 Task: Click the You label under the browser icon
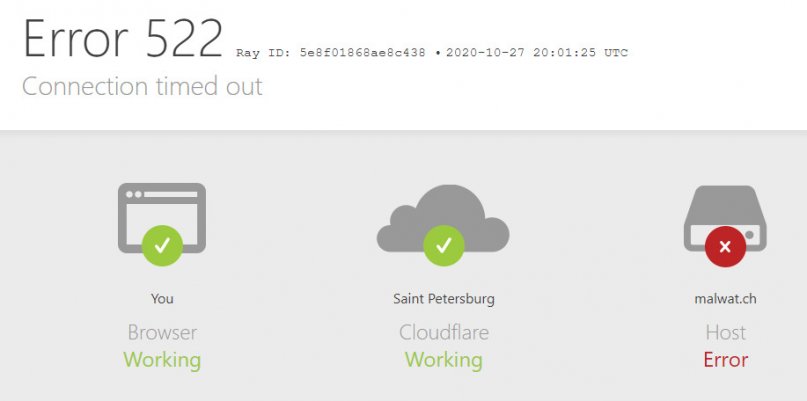[x=162, y=299]
